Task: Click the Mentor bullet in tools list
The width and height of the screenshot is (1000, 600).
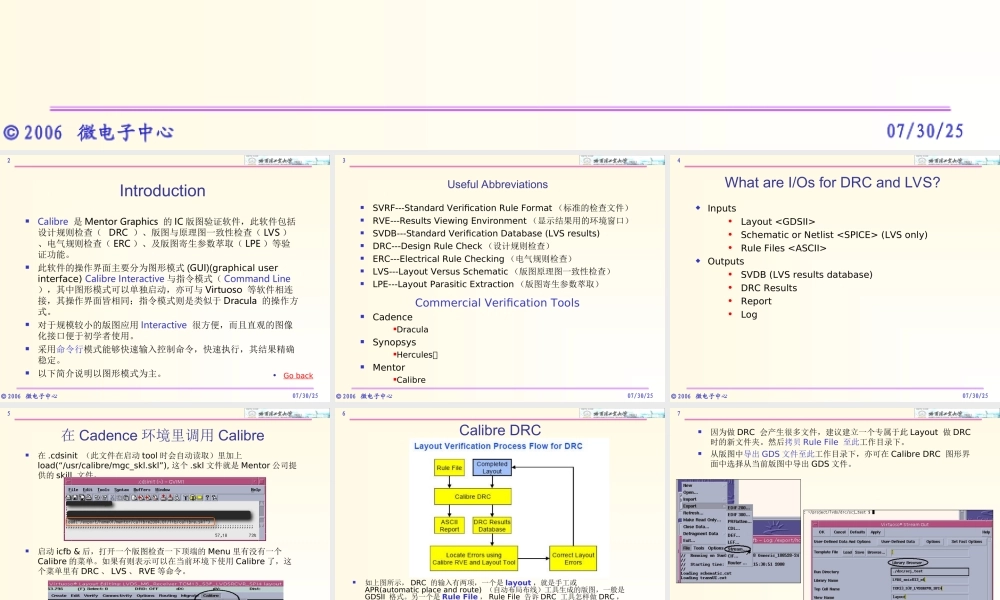Action: point(388,368)
